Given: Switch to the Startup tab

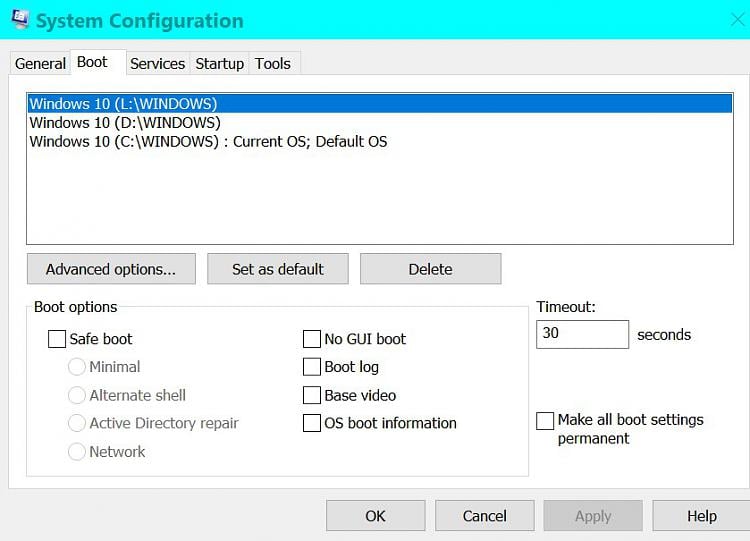Looking at the screenshot, I should pos(219,63).
